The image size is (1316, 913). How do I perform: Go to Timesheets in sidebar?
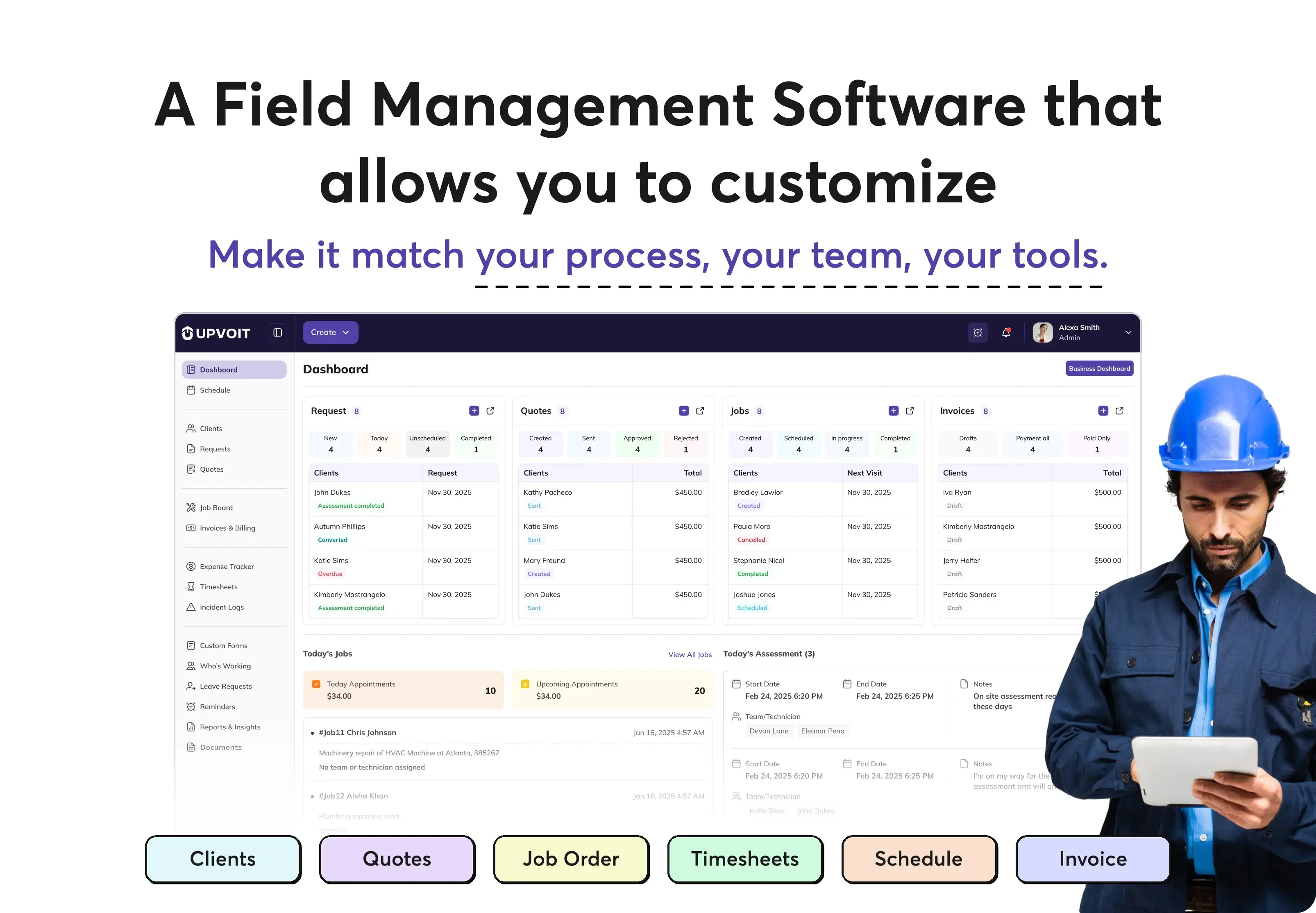click(218, 587)
